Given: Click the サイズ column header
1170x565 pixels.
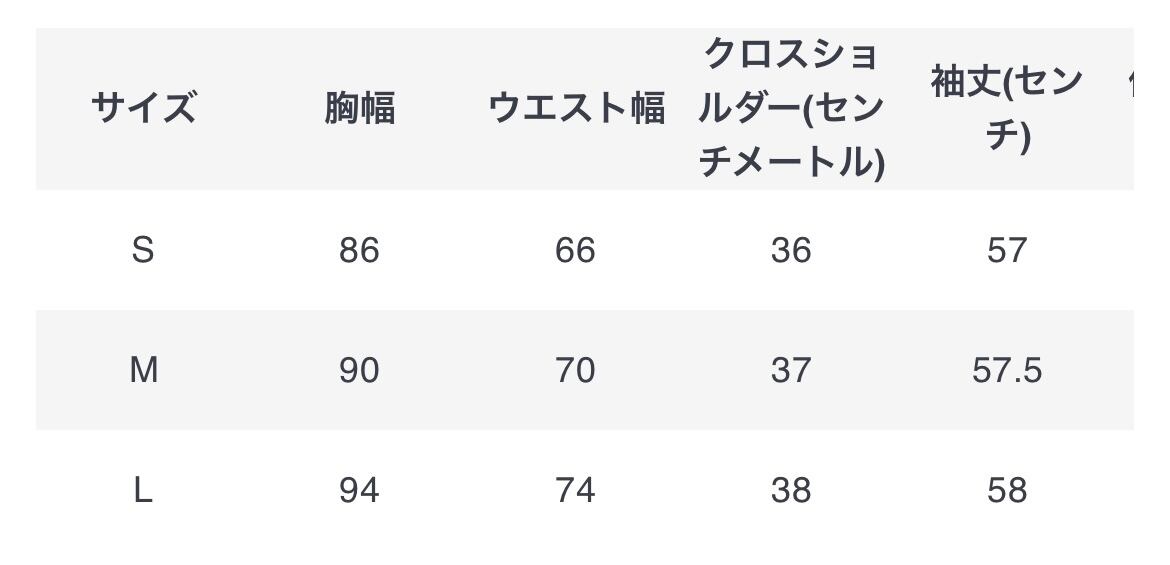Looking at the screenshot, I should [x=143, y=107].
